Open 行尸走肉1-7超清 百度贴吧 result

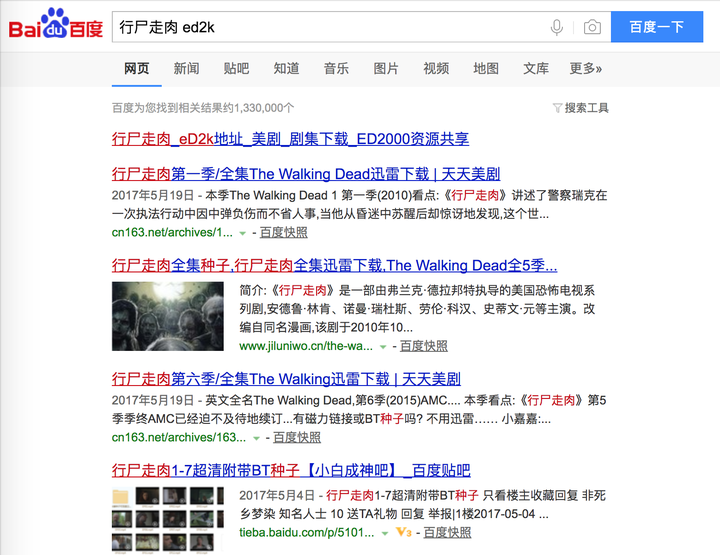291,470
